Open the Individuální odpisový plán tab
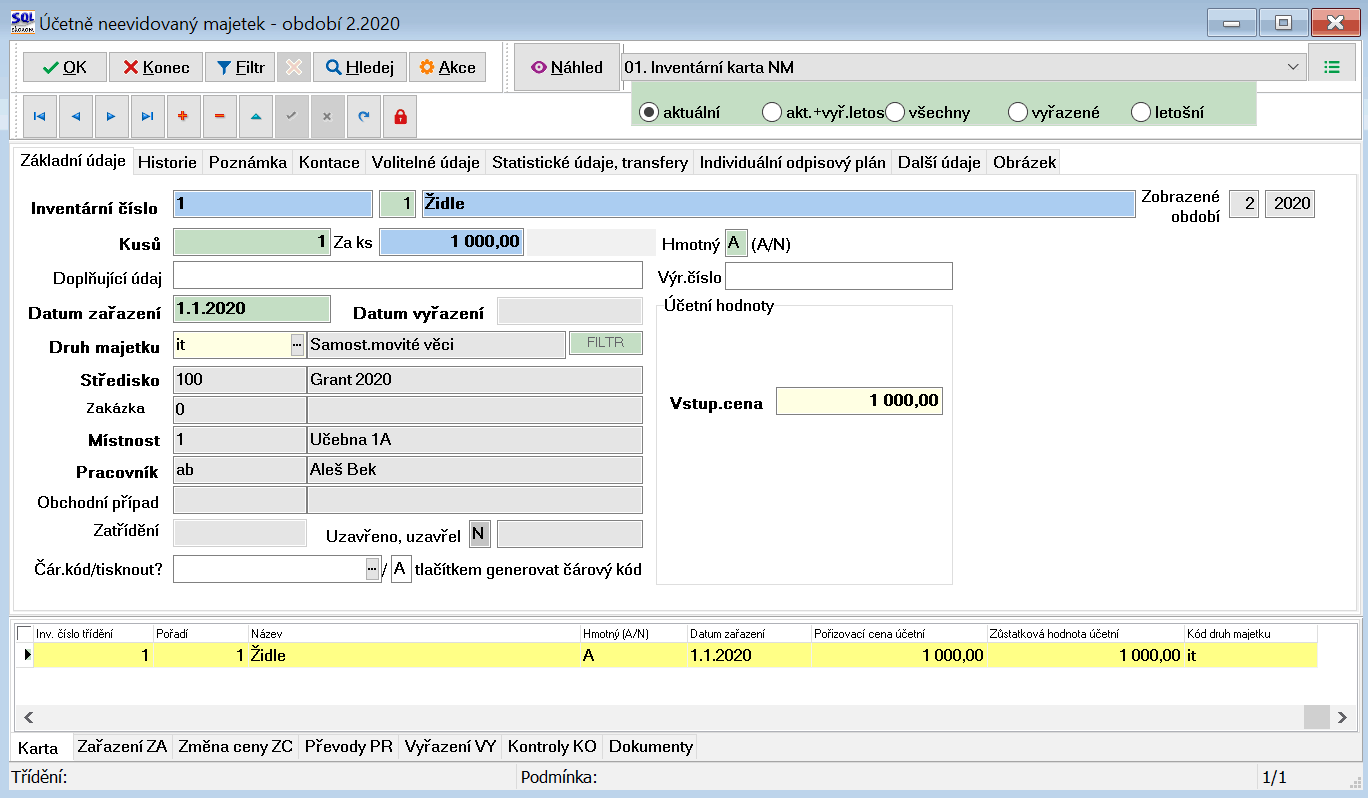This screenshot has height=798, width=1368. coord(793,162)
